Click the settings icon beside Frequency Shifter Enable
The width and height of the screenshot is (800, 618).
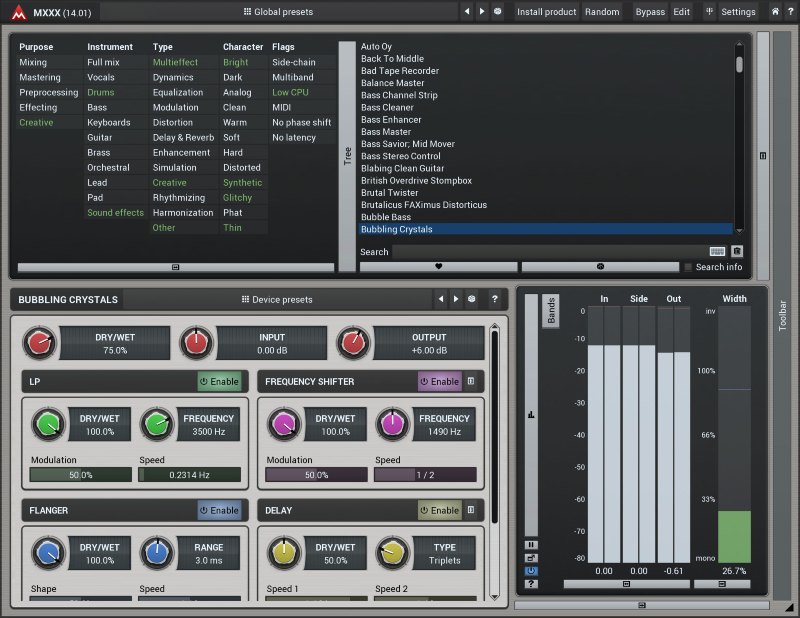471,381
